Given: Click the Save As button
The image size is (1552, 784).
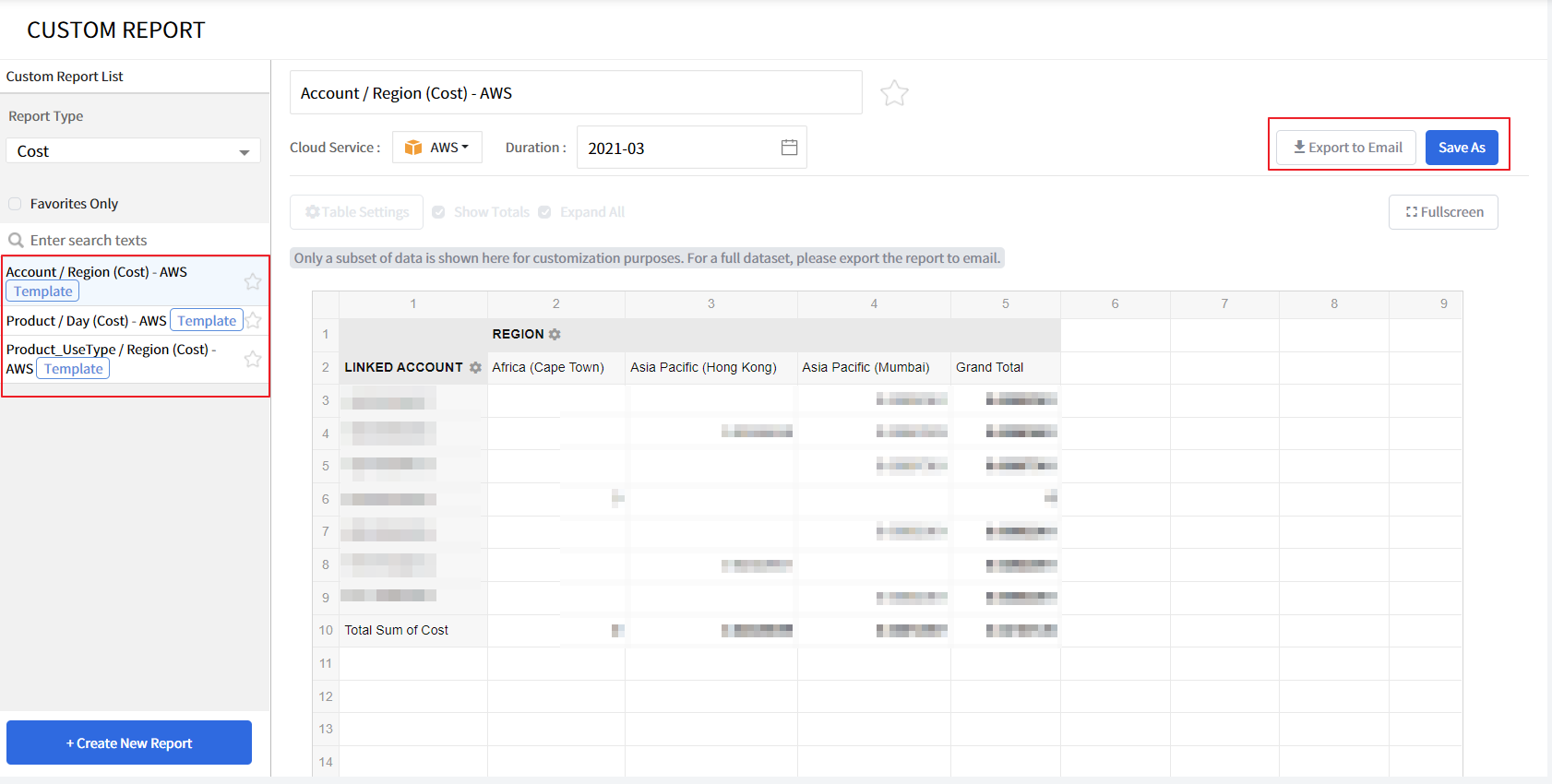Looking at the screenshot, I should [x=1461, y=148].
